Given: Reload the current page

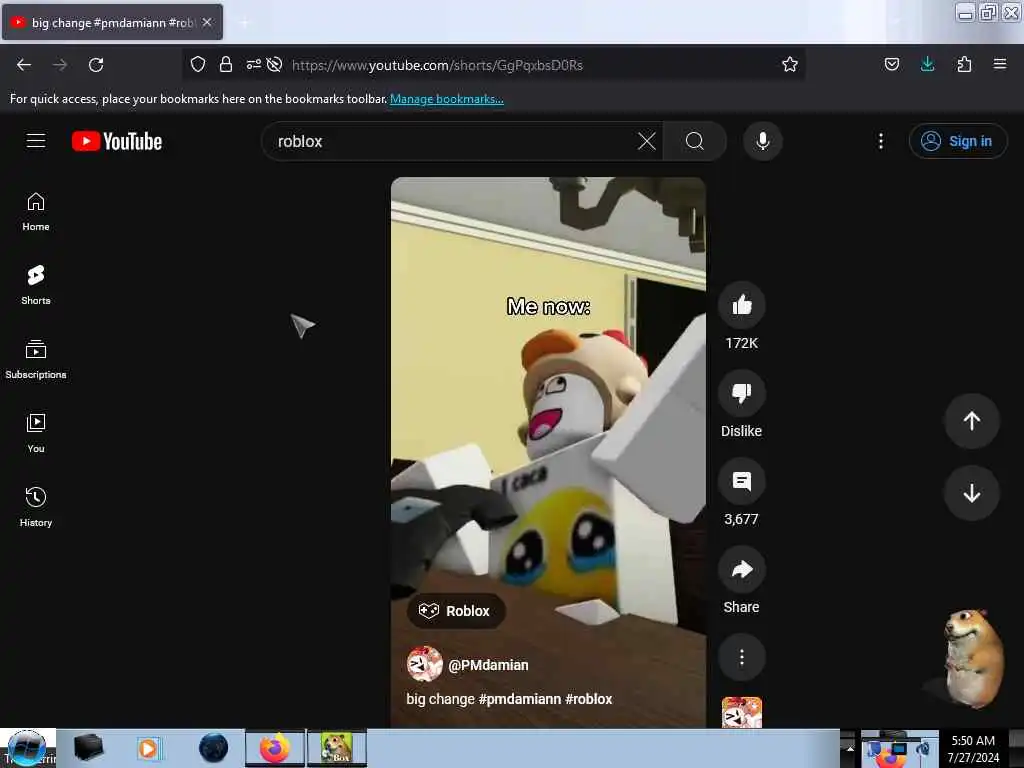Looking at the screenshot, I should click(96, 65).
